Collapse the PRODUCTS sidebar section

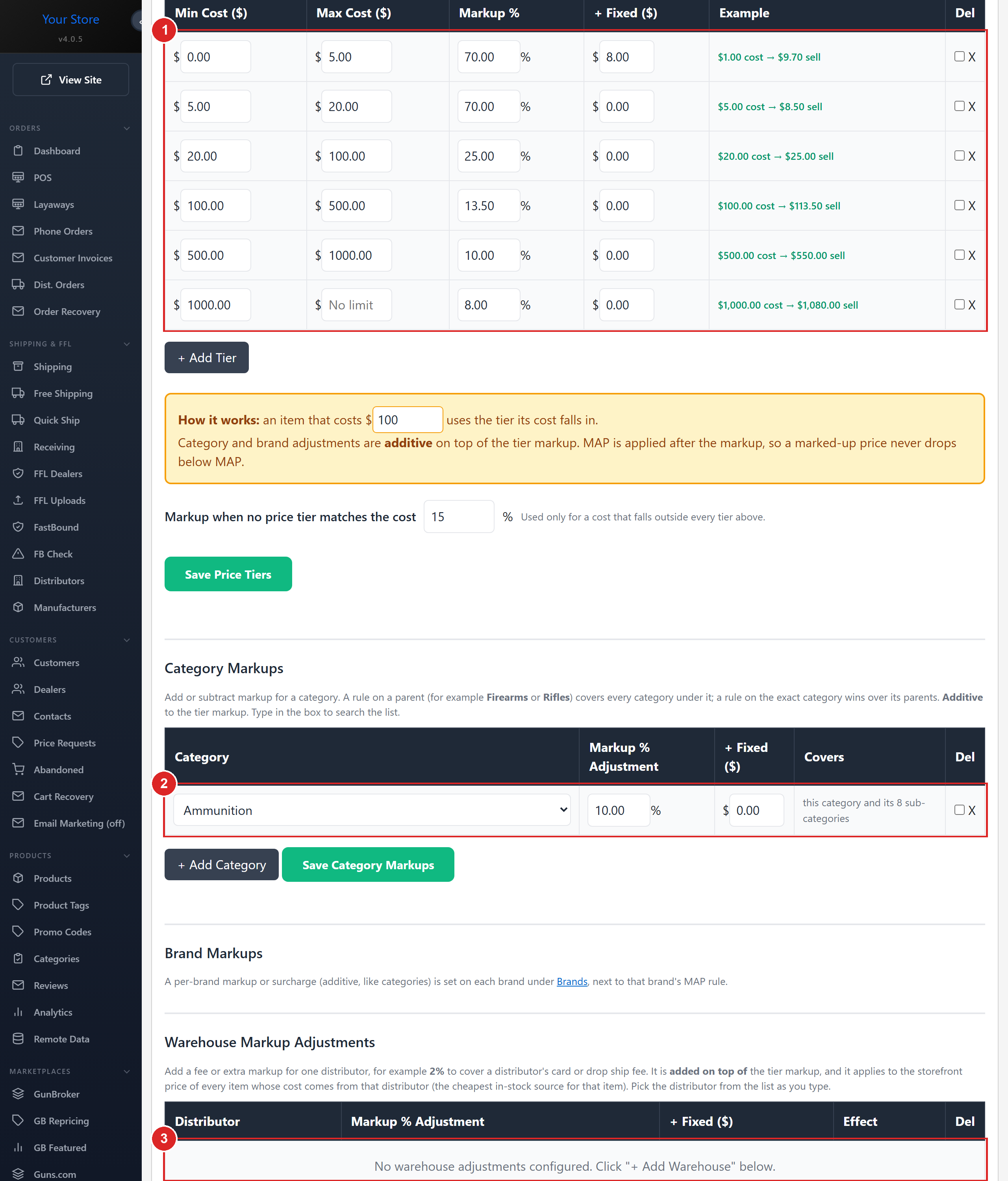pos(127,855)
